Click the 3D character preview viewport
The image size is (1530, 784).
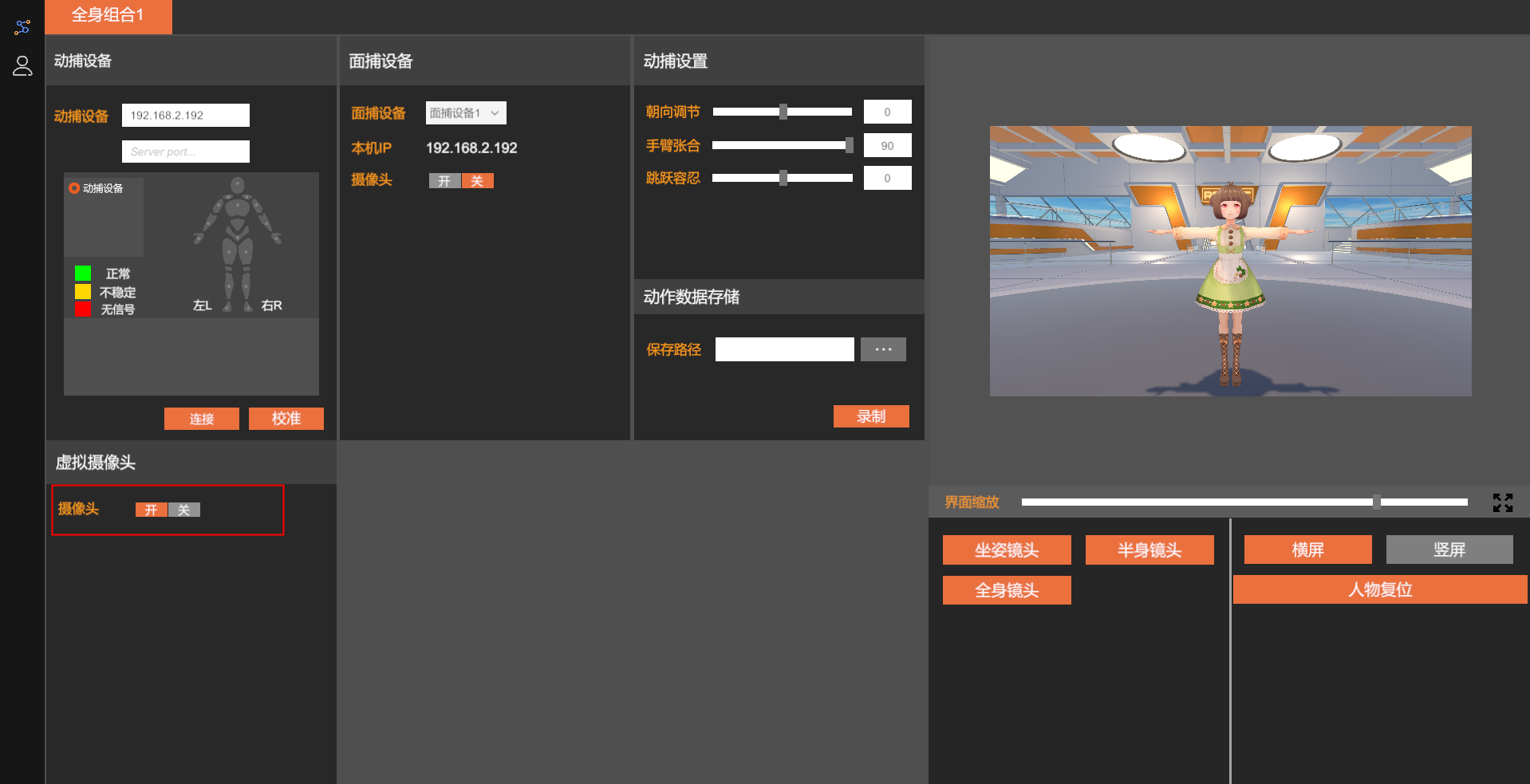pyautogui.click(x=1230, y=261)
